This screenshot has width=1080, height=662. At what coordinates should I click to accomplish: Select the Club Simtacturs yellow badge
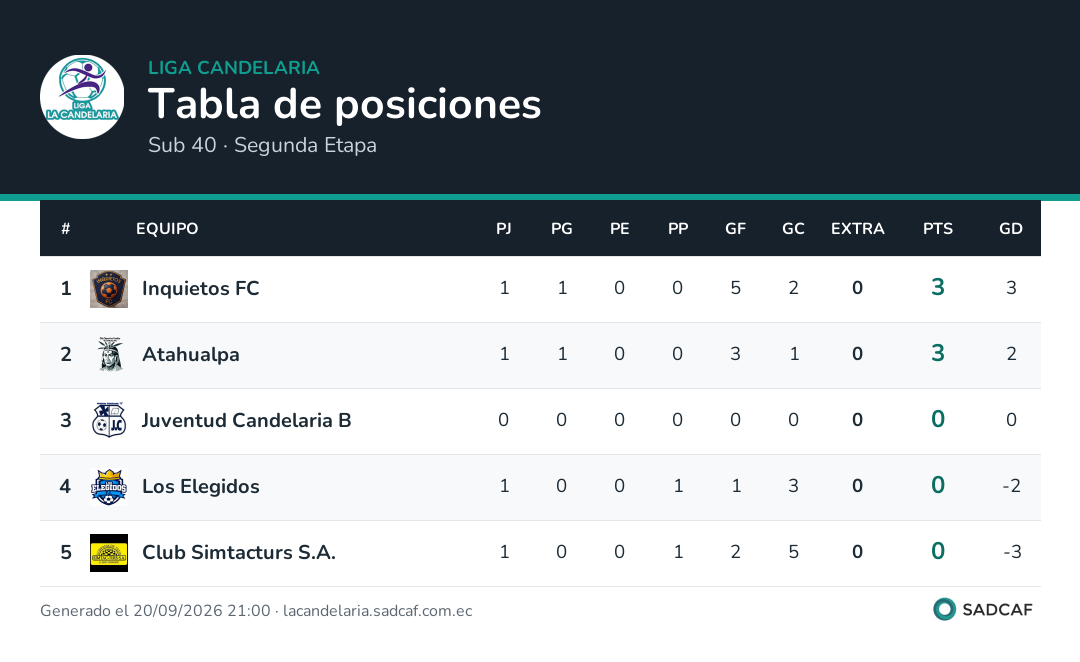(109, 552)
